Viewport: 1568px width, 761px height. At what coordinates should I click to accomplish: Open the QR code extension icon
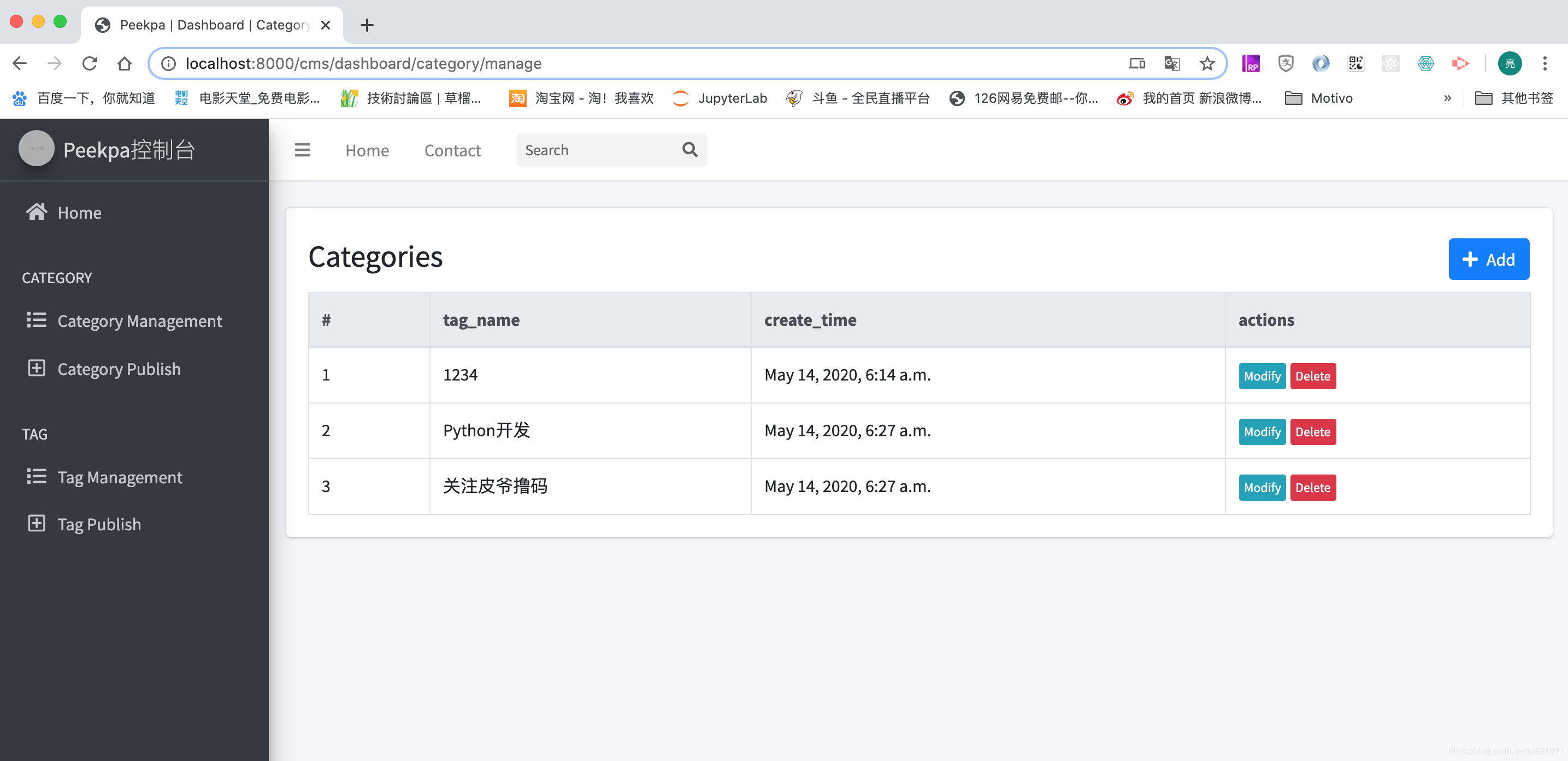coord(1355,63)
